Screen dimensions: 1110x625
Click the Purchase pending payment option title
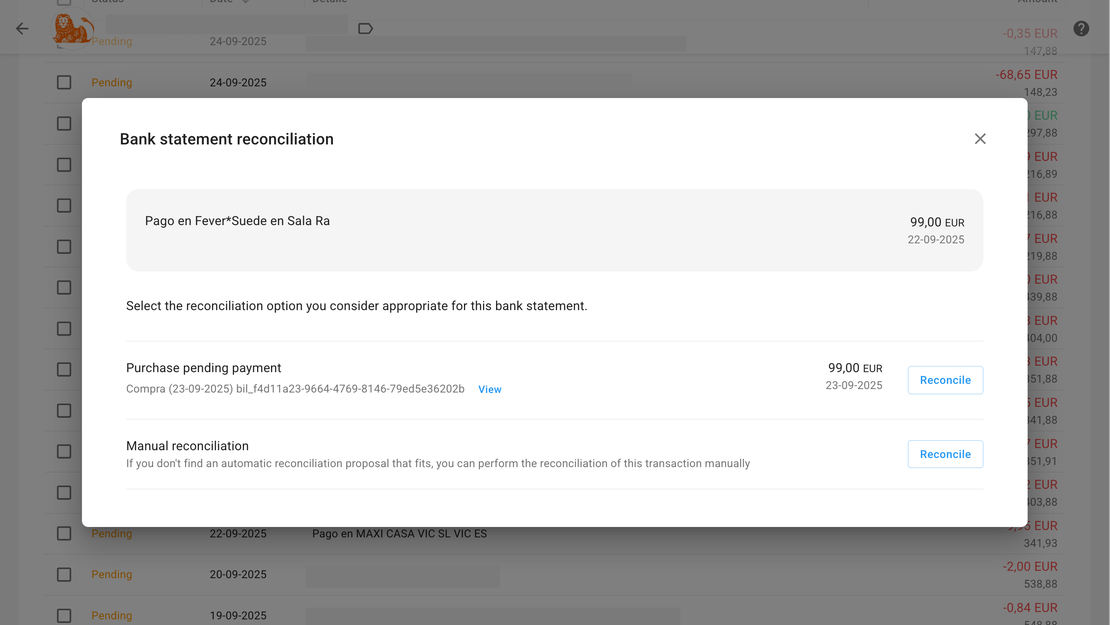[204, 368]
